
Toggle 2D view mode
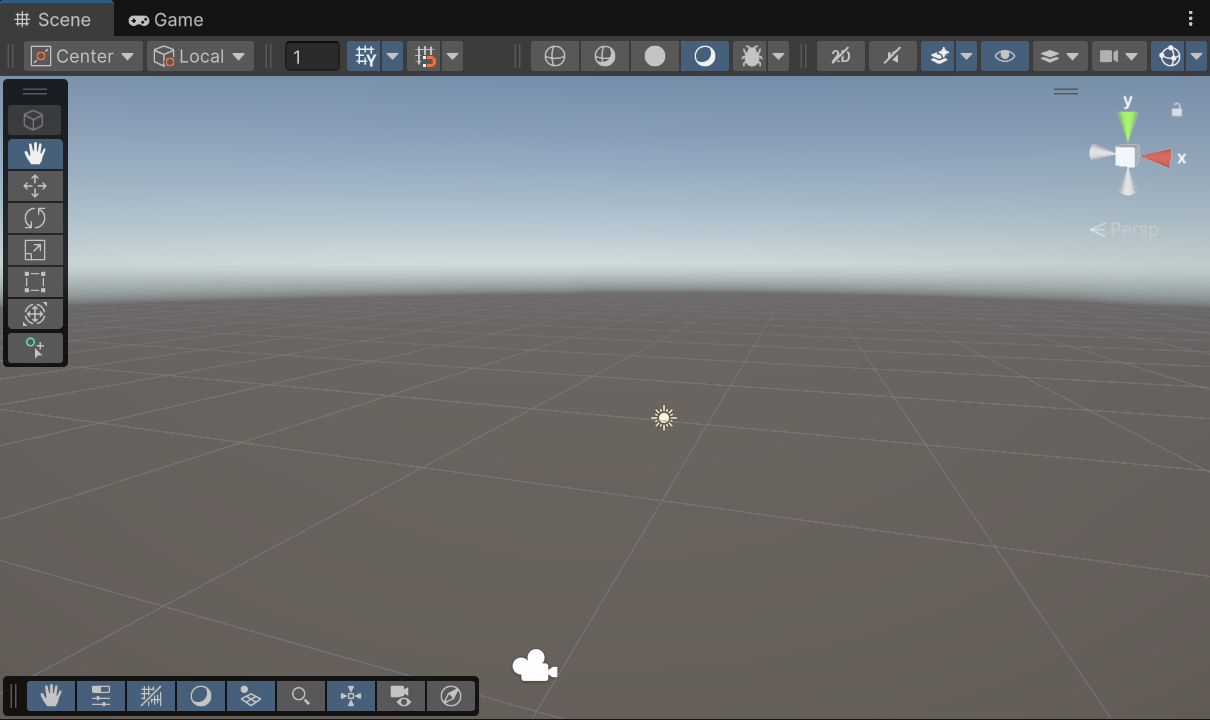tap(841, 56)
